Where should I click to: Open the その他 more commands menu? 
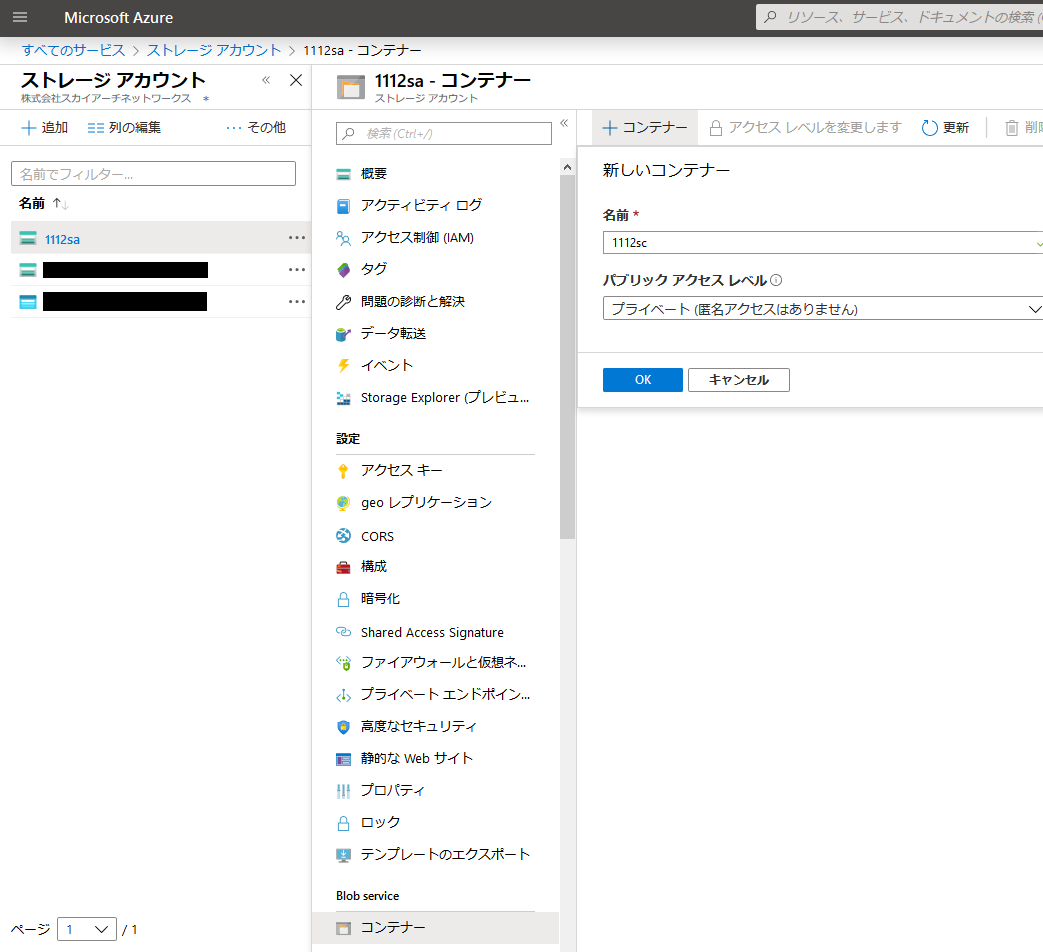(x=256, y=128)
